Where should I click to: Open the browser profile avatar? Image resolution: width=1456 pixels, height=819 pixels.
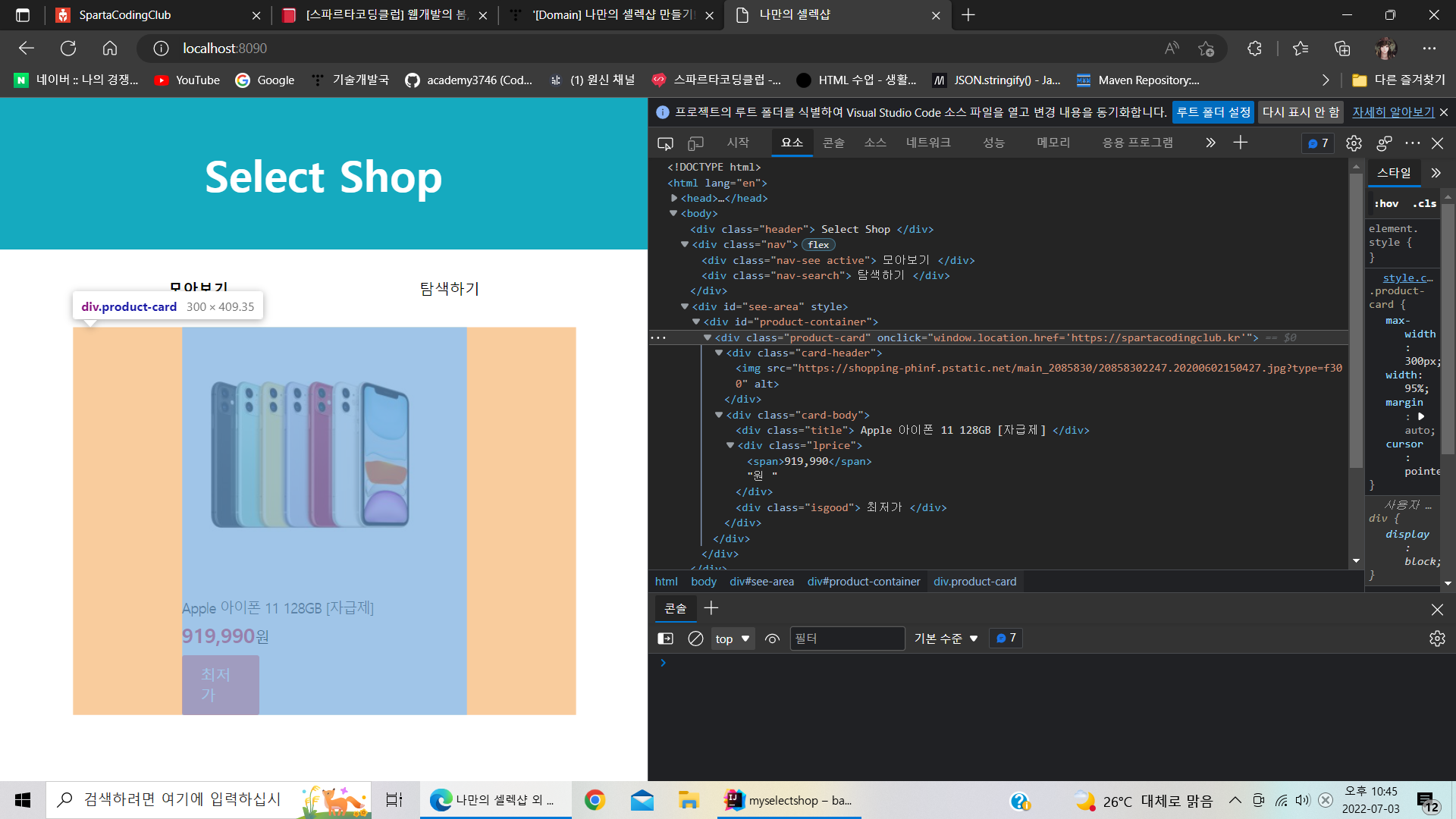[x=1385, y=49]
